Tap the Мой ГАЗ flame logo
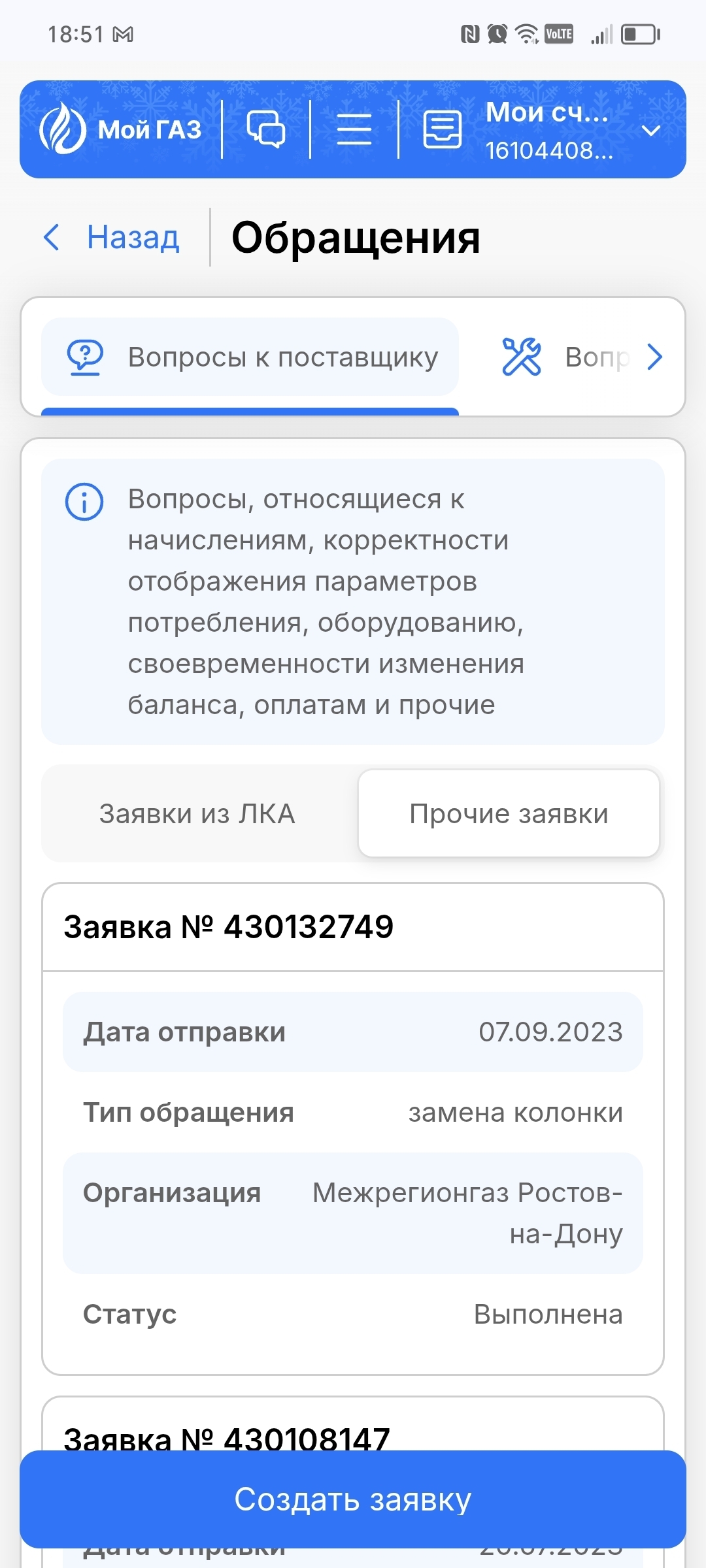Viewport: 706px width, 1568px height. coord(62,129)
